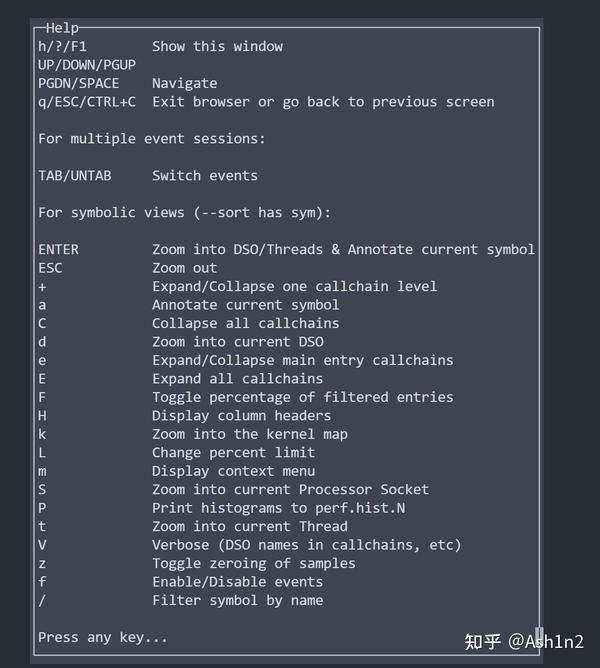Click the 'Press any key...' prompt
600x668 pixels.
103,637
